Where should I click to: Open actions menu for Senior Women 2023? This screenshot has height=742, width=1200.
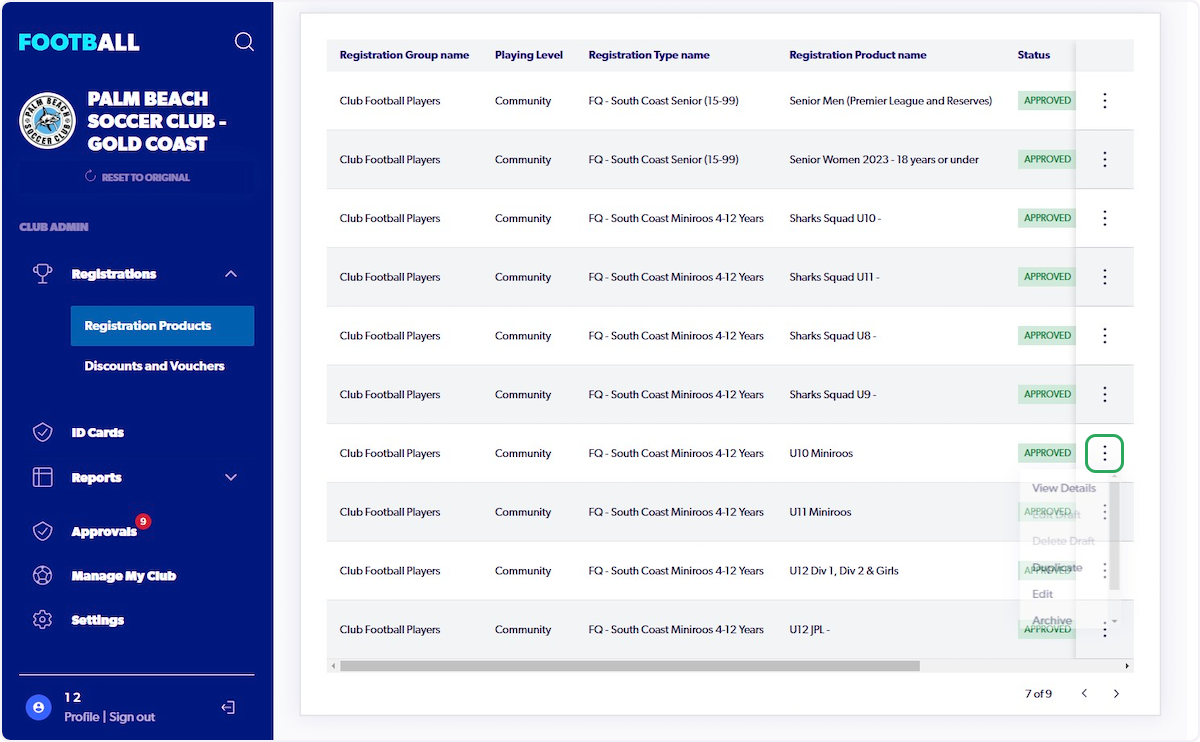[1105, 159]
